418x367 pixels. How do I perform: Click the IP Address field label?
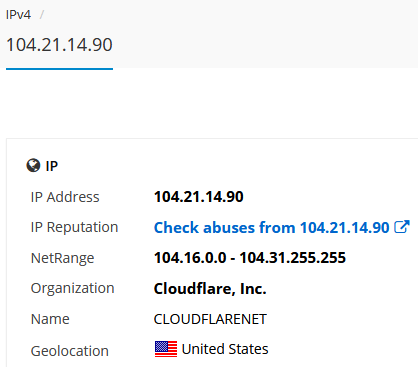point(65,197)
